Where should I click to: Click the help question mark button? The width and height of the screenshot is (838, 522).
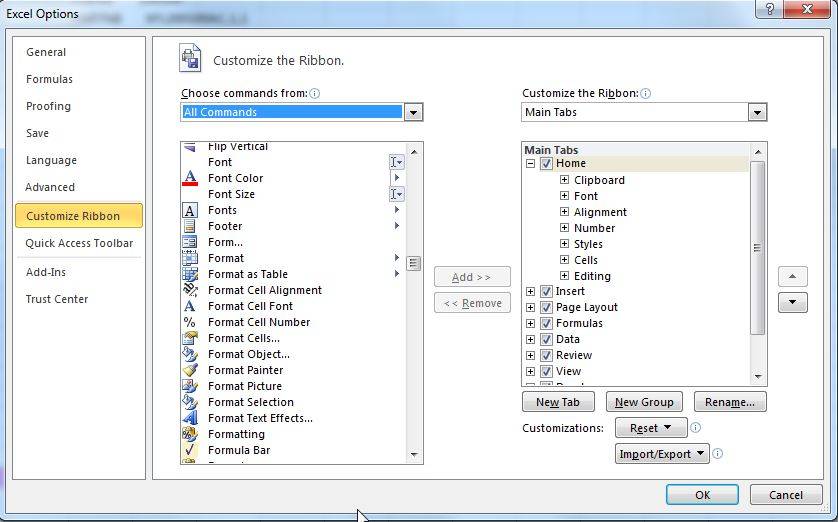coord(770,9)
